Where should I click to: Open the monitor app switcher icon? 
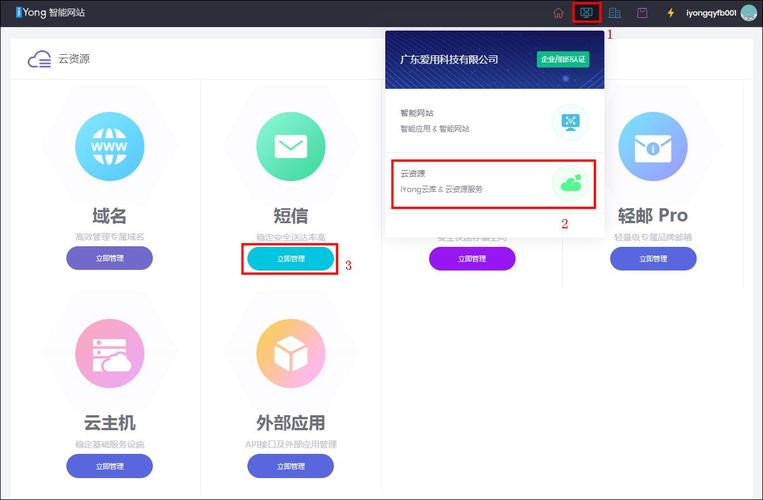[586, 13]
